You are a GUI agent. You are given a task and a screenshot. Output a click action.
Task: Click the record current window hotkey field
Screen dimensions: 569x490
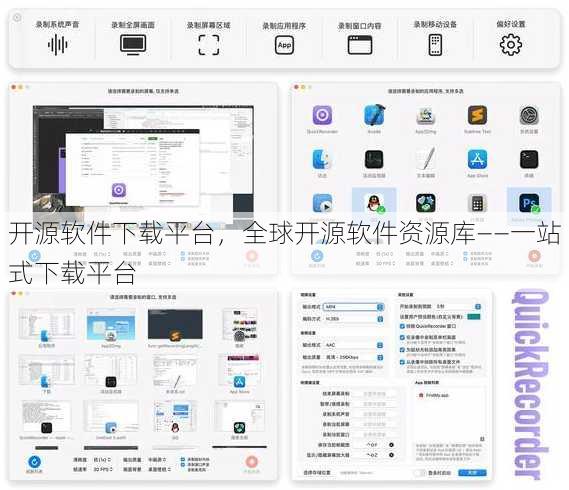click(374, 434)
